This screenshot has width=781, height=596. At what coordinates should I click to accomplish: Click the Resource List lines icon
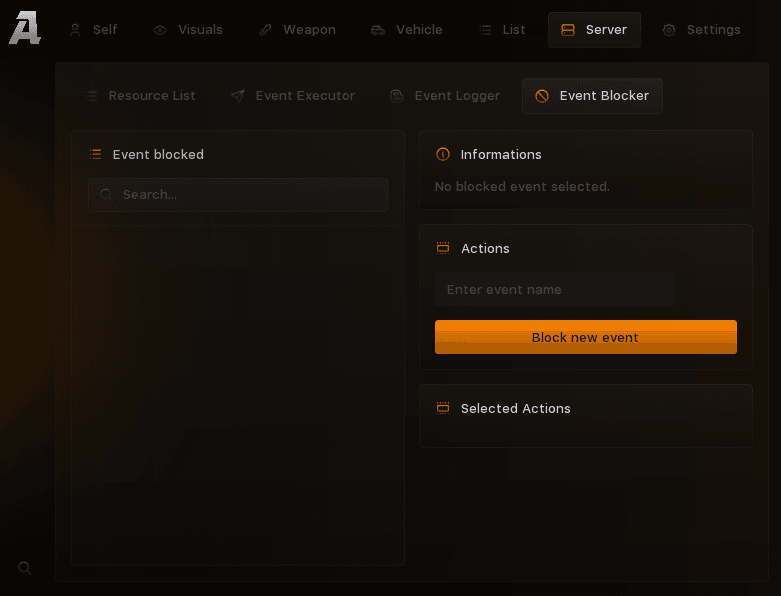coord(91,96)
